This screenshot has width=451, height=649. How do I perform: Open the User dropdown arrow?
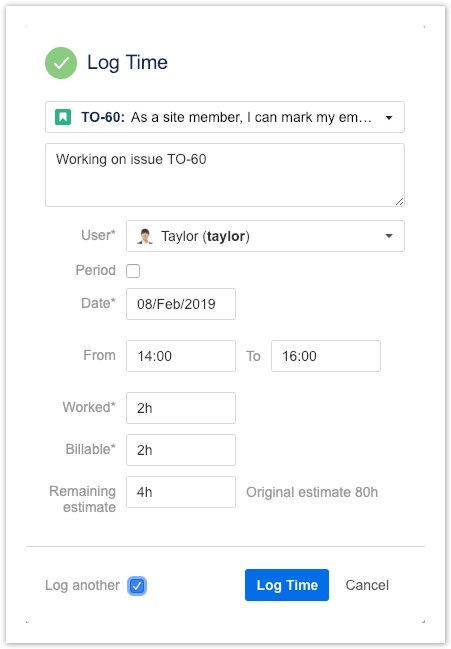[389, 236]
